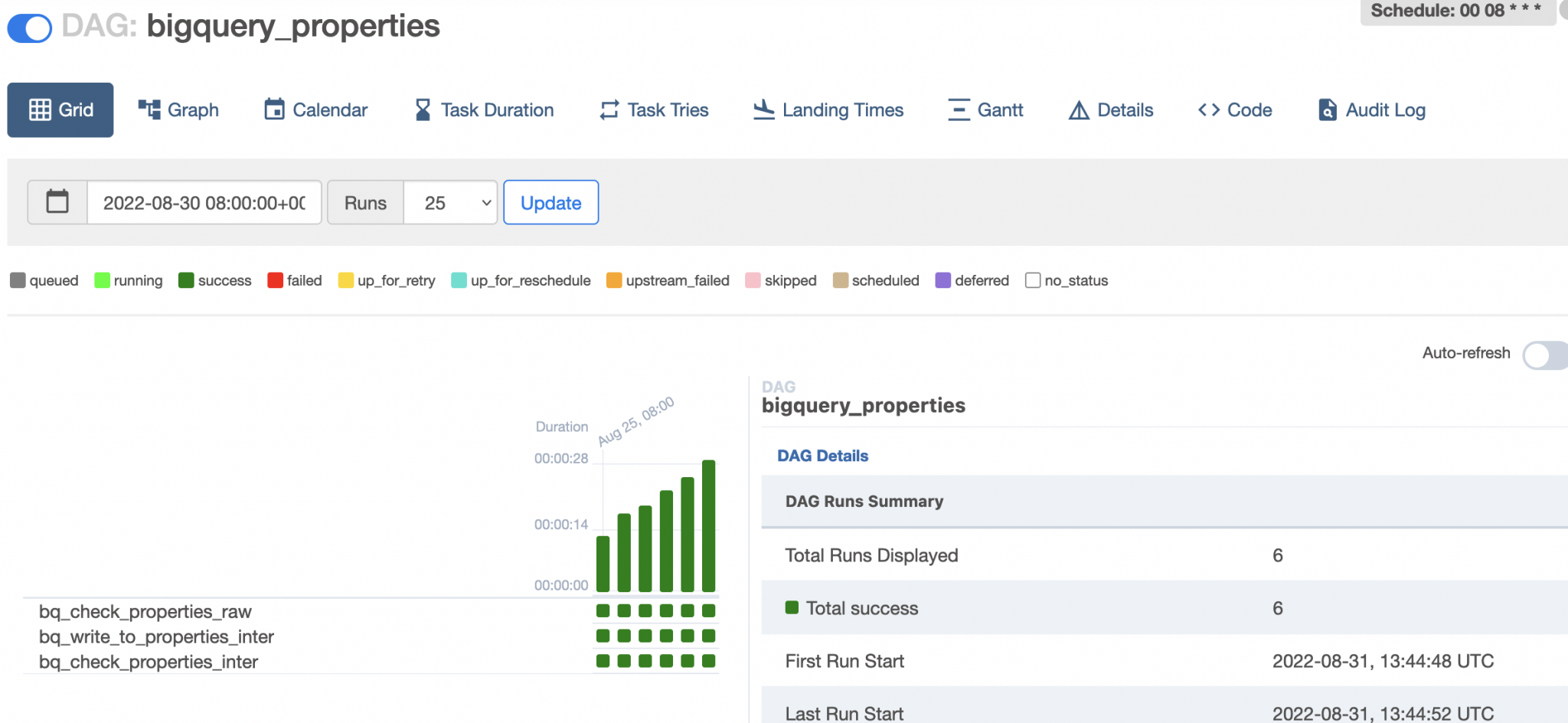Open the Details tab

pos(1109,110)
